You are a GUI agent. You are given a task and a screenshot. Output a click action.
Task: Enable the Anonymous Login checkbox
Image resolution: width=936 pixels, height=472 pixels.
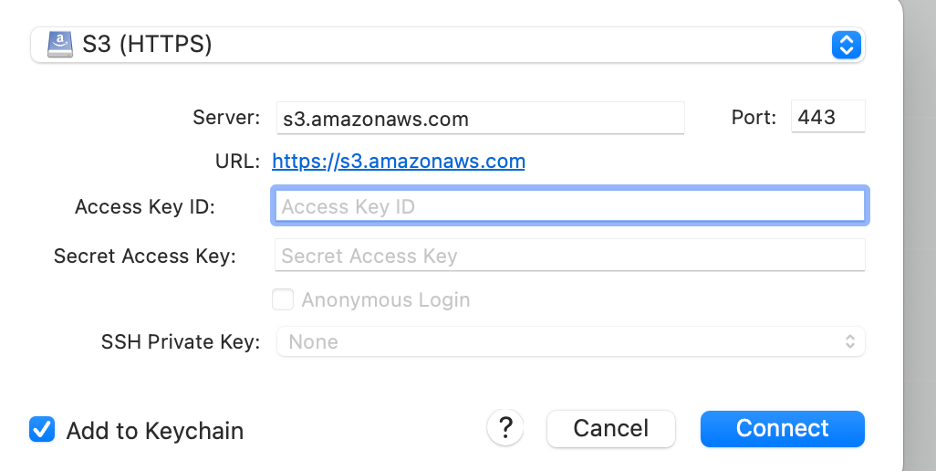(x=284, y=300)
